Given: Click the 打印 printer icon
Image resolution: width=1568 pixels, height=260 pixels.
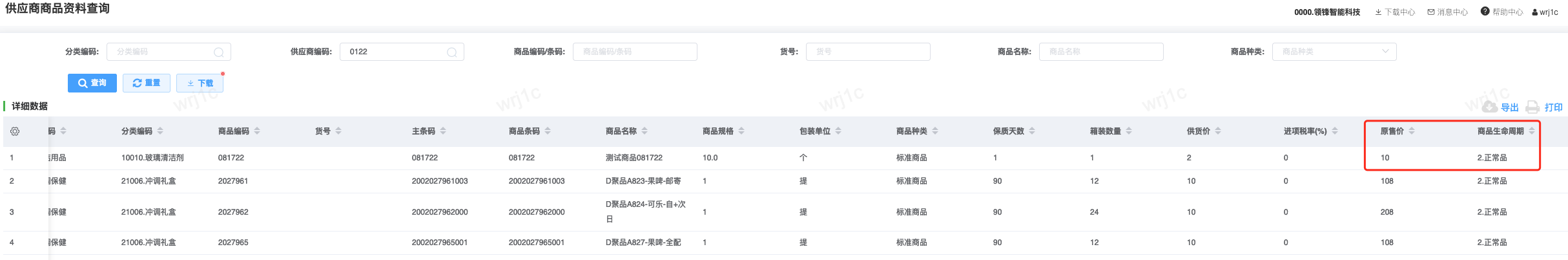Looking at the screenshot, I should 1532,107.
